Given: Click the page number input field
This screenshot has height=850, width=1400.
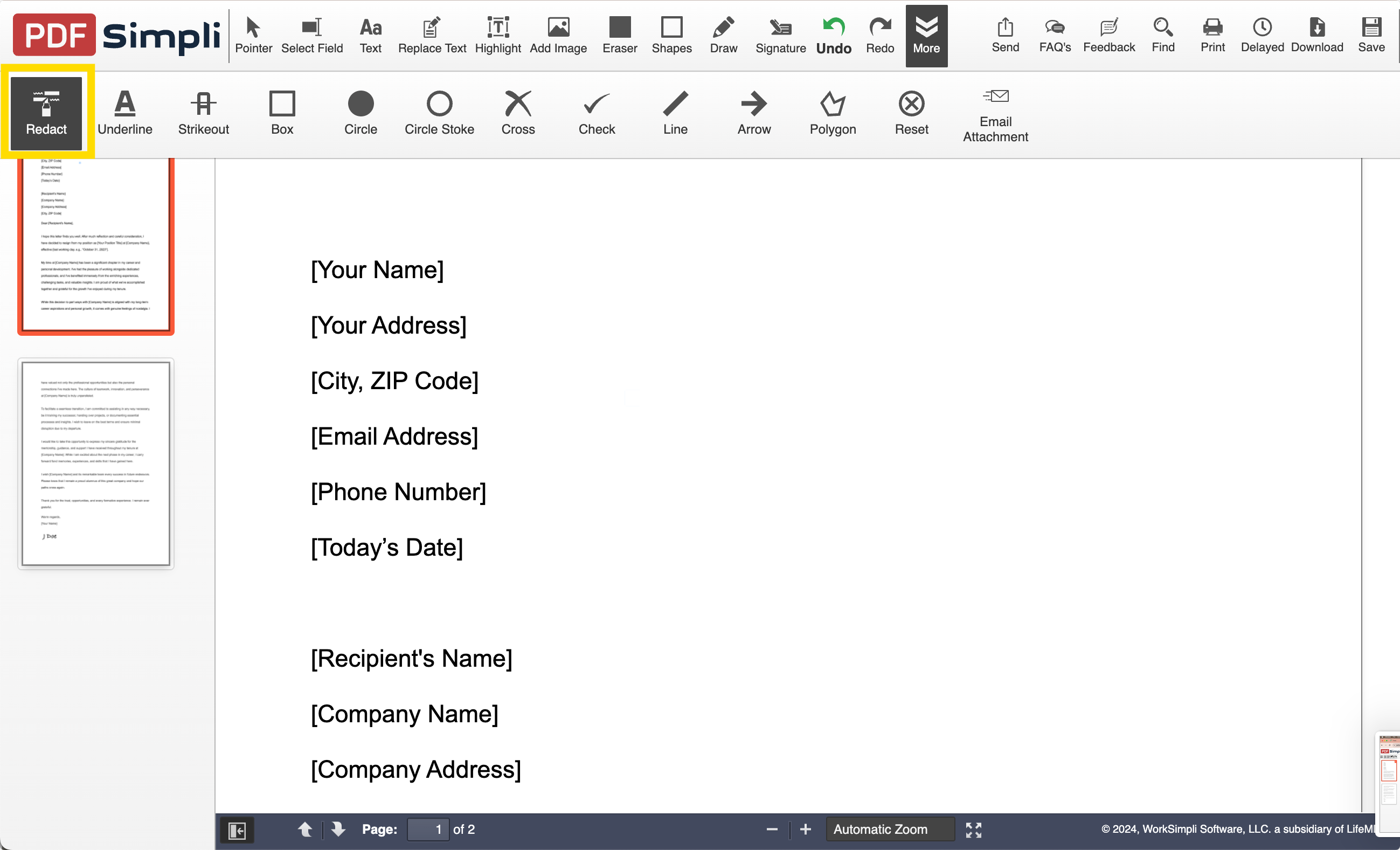Looking at the screenshot, I should [428, 830].
